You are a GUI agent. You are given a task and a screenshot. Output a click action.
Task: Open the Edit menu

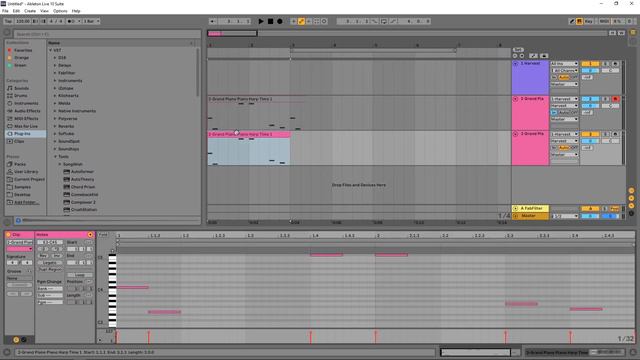[16, 11]
